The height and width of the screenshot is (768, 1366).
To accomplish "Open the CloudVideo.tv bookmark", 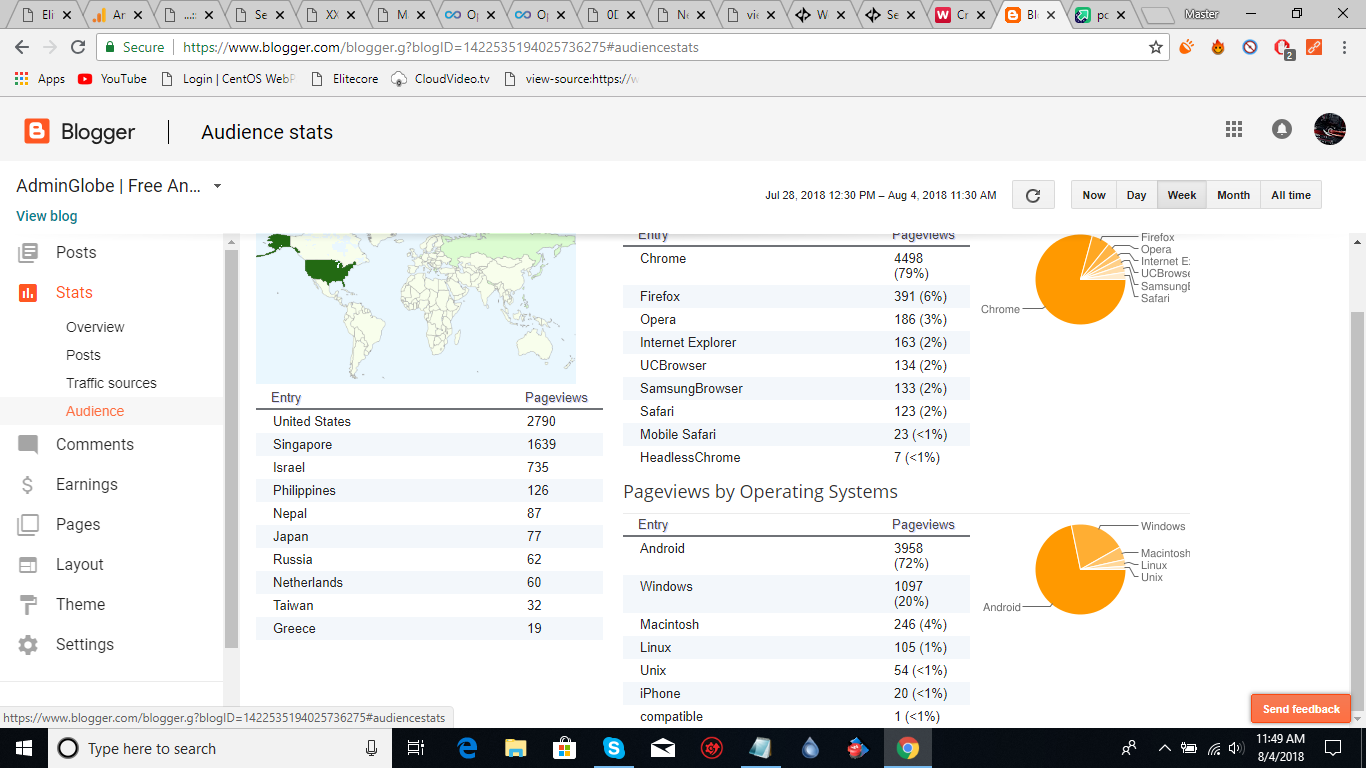I will [x=440, y=79].
